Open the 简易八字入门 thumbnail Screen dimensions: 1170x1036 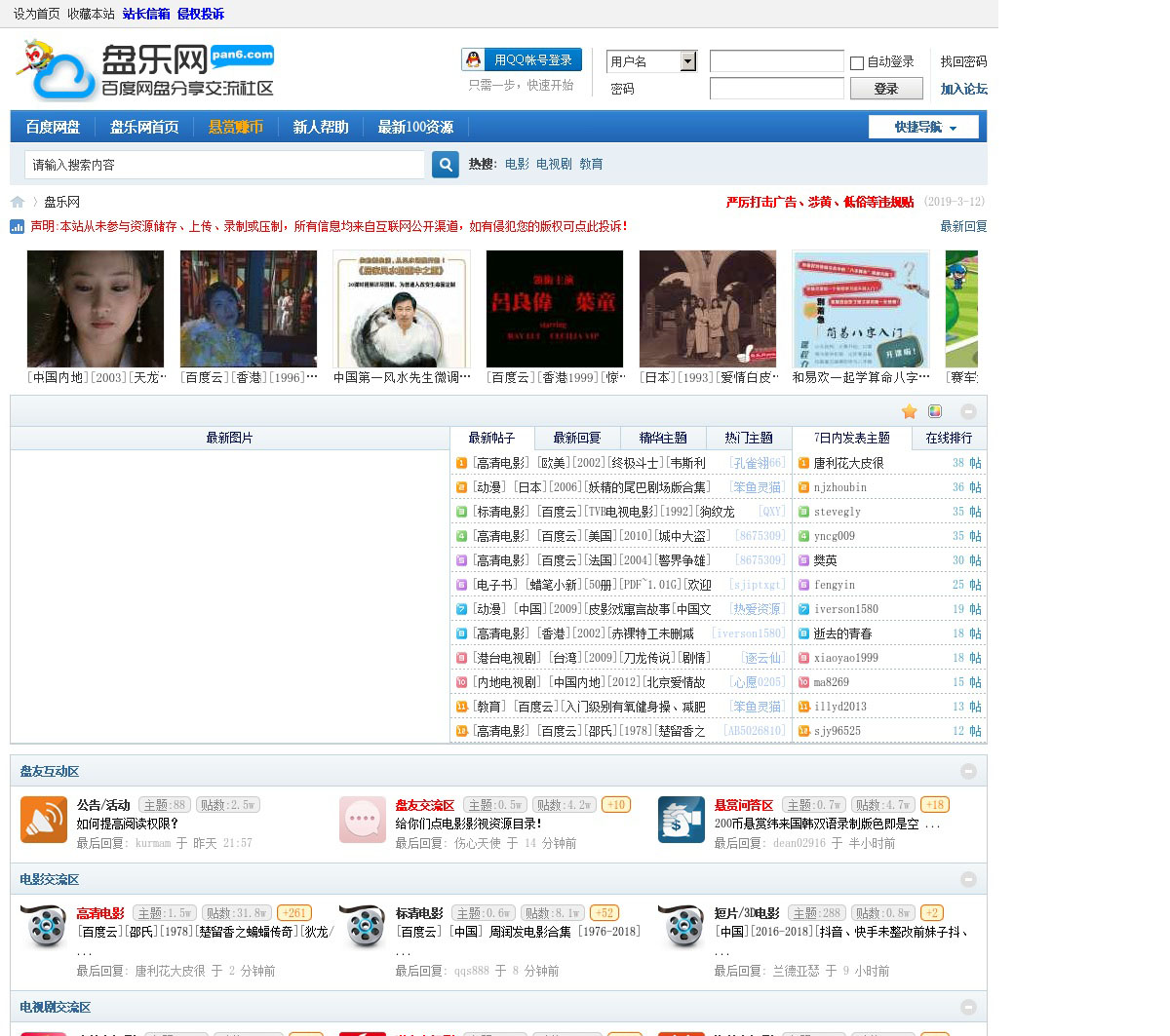click(861, 309)
